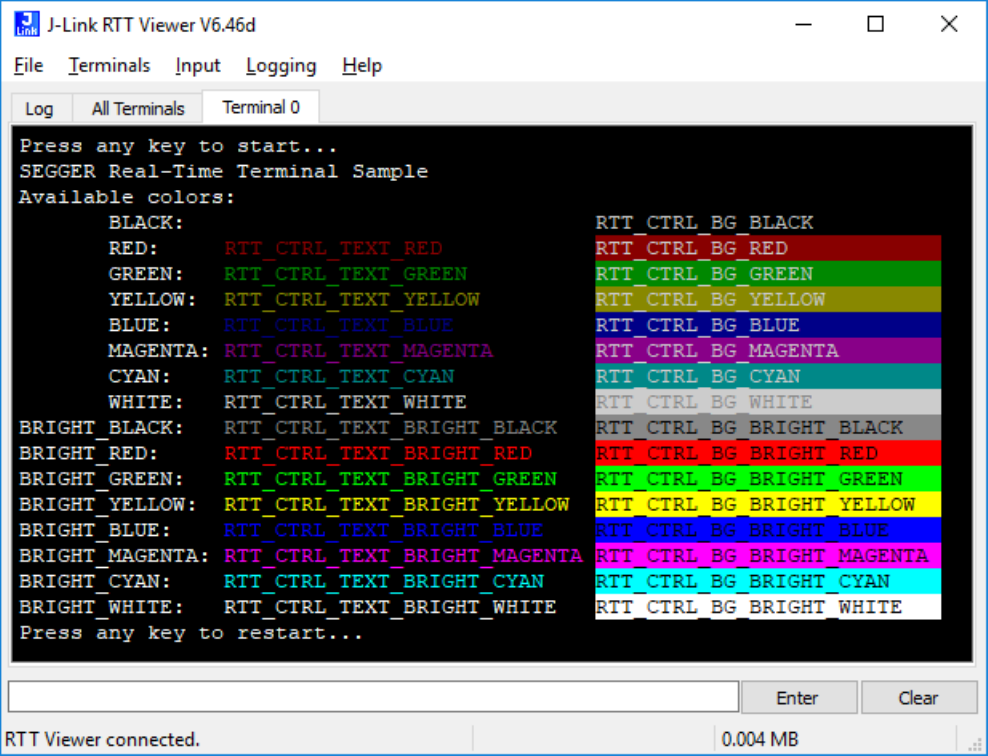Open the Help menu
Image resolution: width=988 pixels, height=756 pixels.
click(361, 66)
